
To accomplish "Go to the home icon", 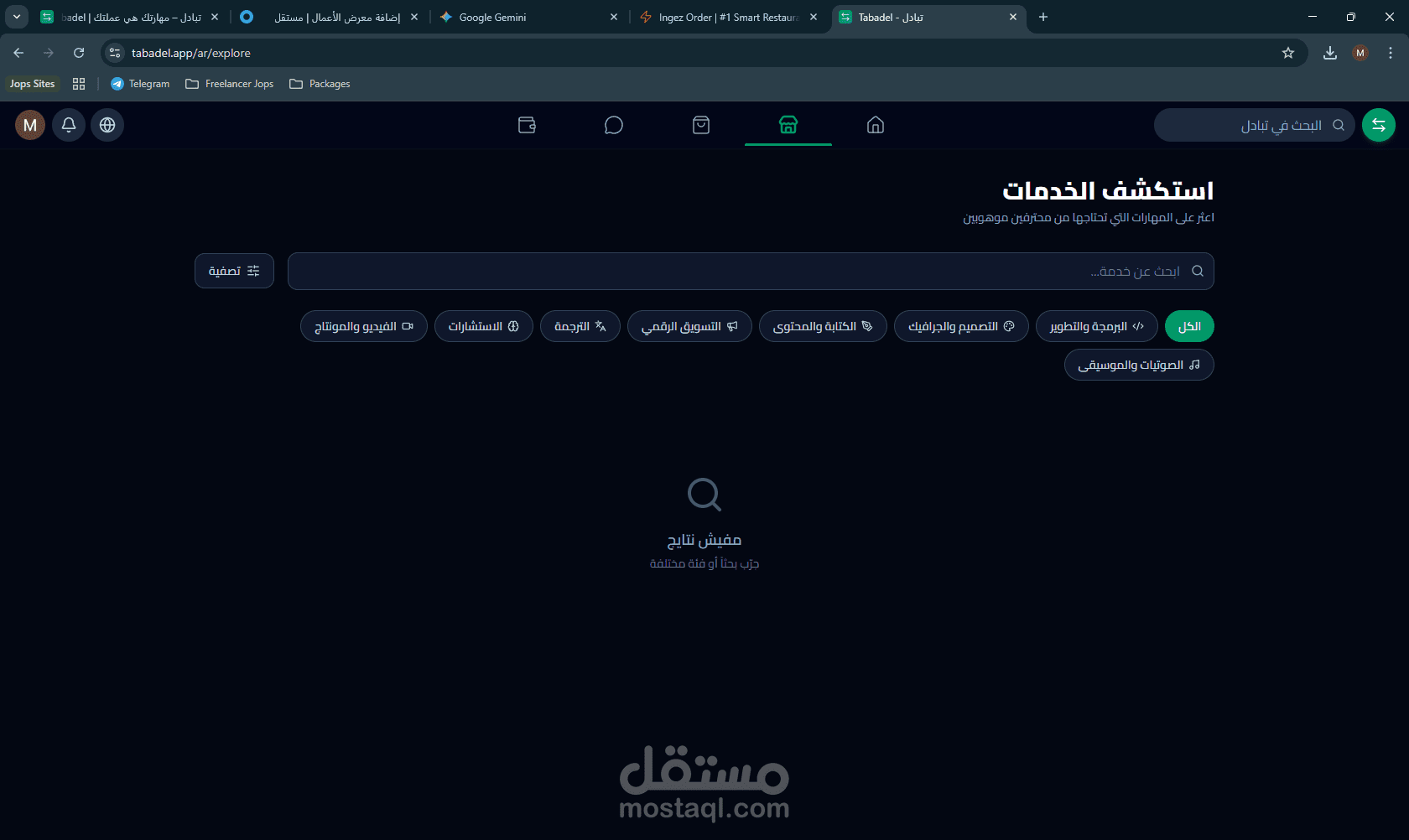I will (876, 125).
